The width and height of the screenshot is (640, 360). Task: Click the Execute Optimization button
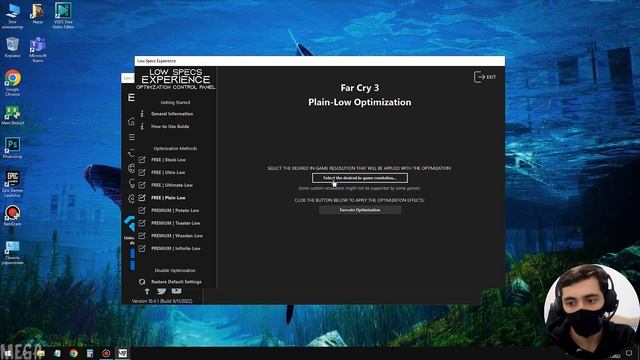(x=360, y=210)
